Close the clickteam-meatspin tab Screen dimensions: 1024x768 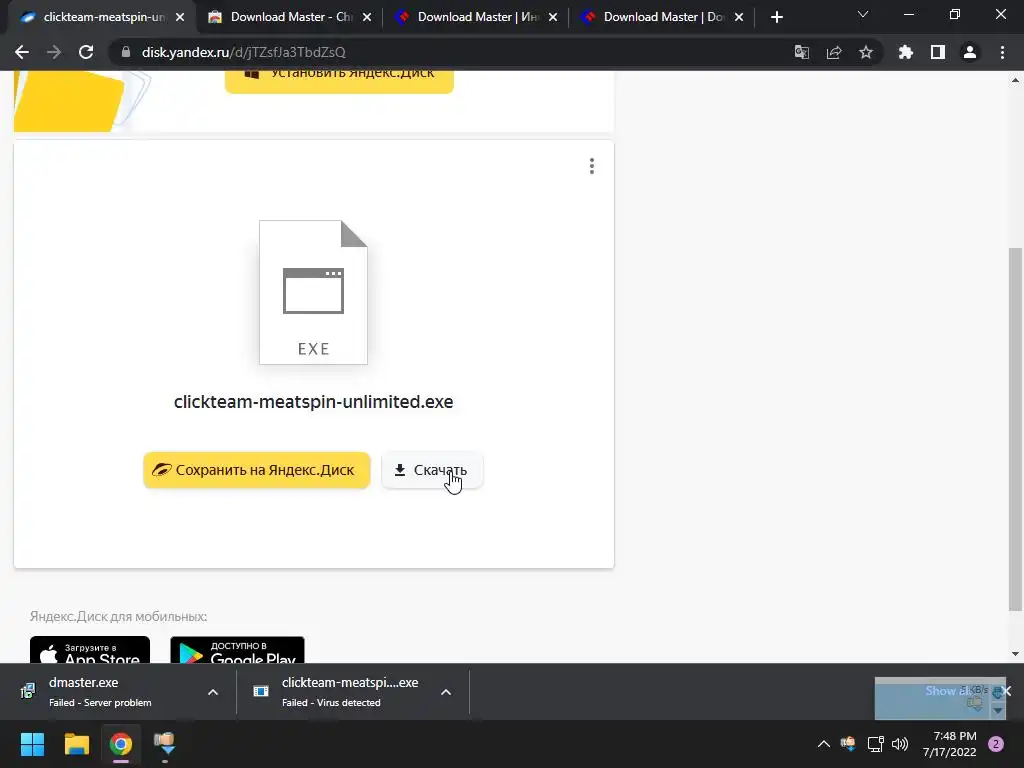coord(180,17)
